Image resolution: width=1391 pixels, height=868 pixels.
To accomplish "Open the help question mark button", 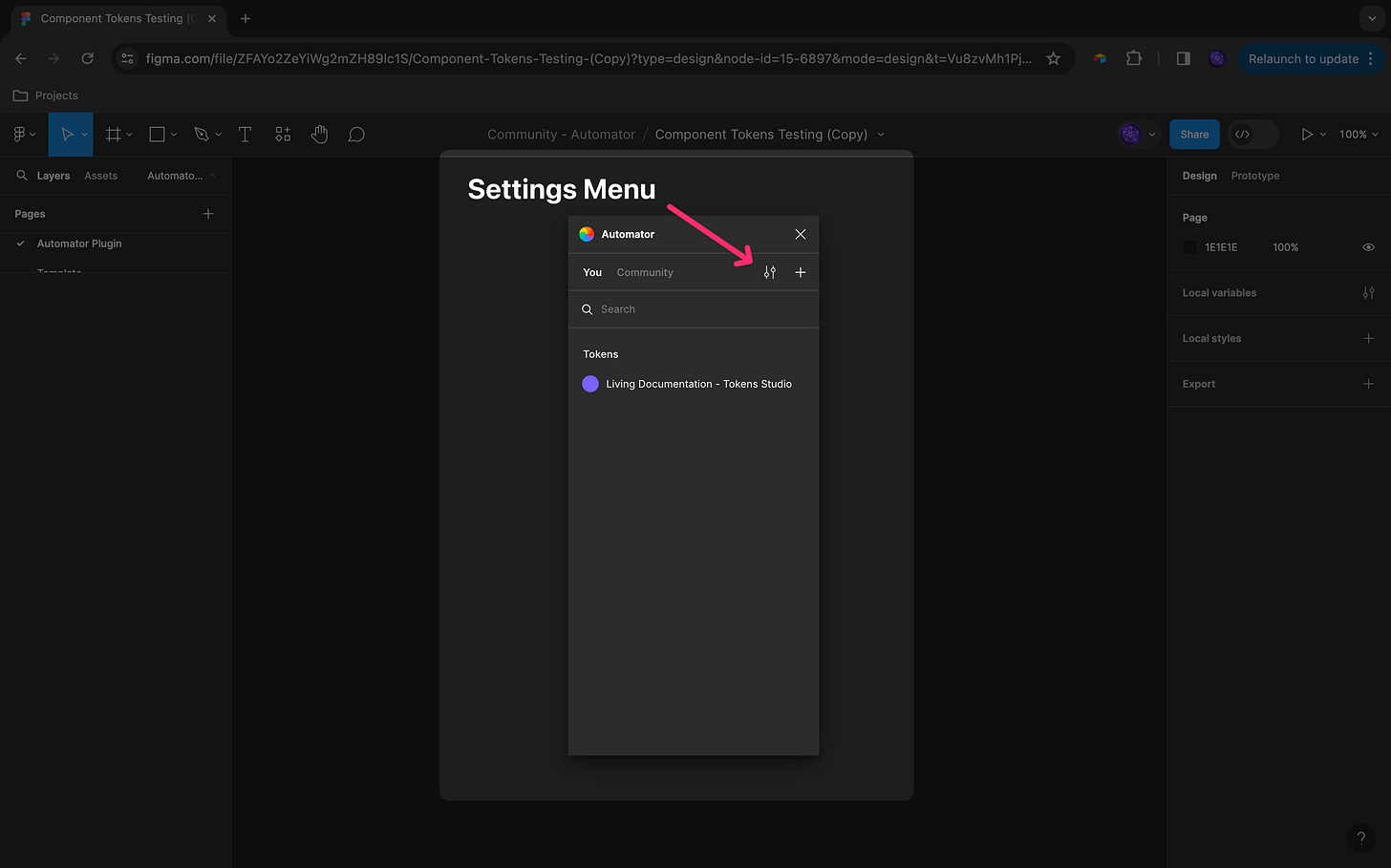I will (1361, 838).
